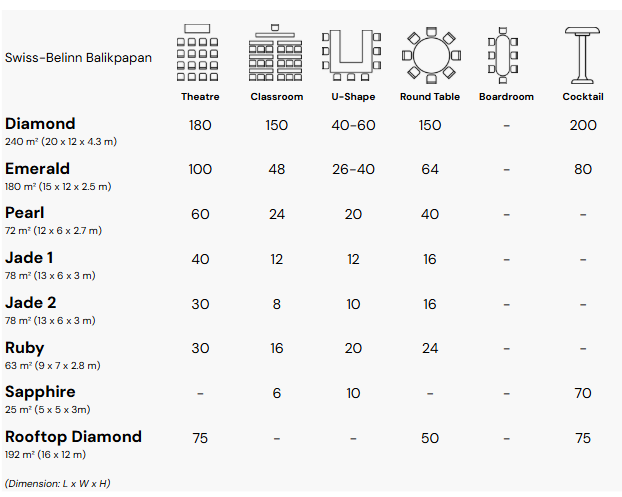Screen dimensions: 622x497
Task: Click the Swiss-Belinn Balikpapan title
Action: 78,57
